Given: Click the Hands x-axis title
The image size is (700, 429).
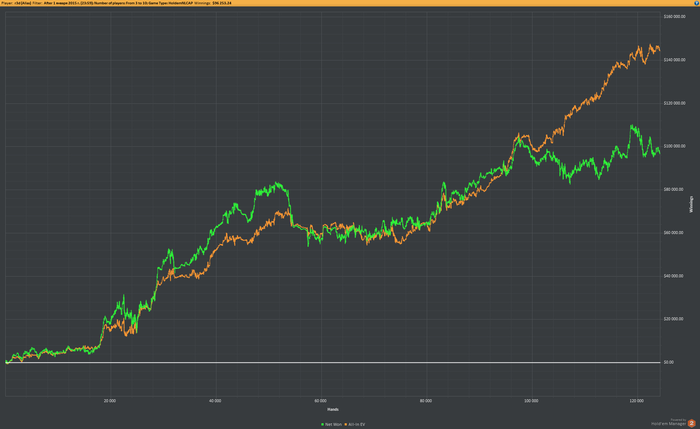Looking at the screenshot, I should click(333, 409).
